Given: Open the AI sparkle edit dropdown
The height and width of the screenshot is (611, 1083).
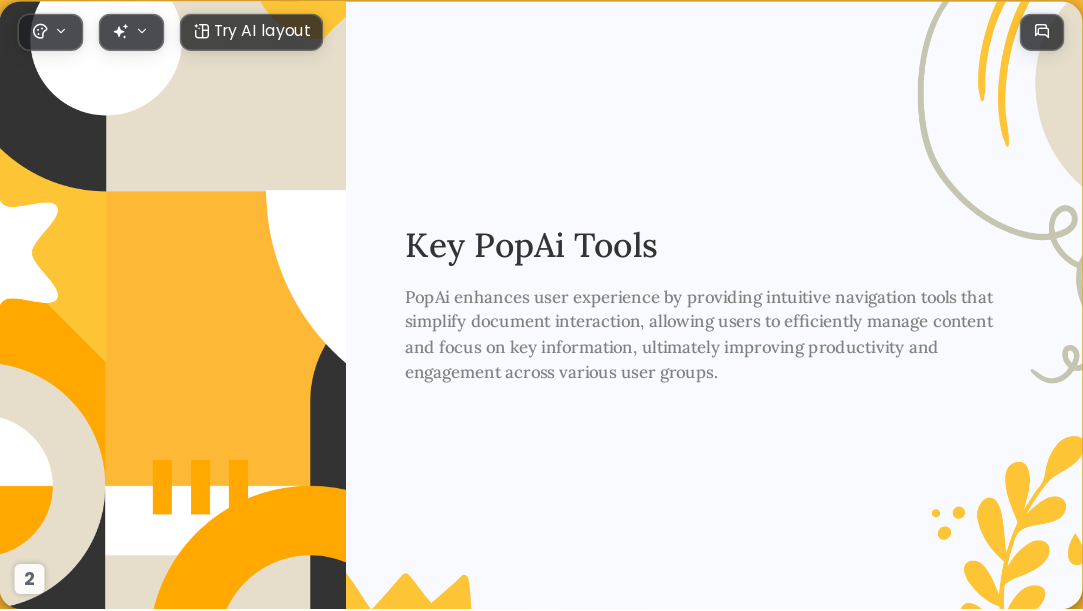Looking at the screenshot, I should 131,32.
